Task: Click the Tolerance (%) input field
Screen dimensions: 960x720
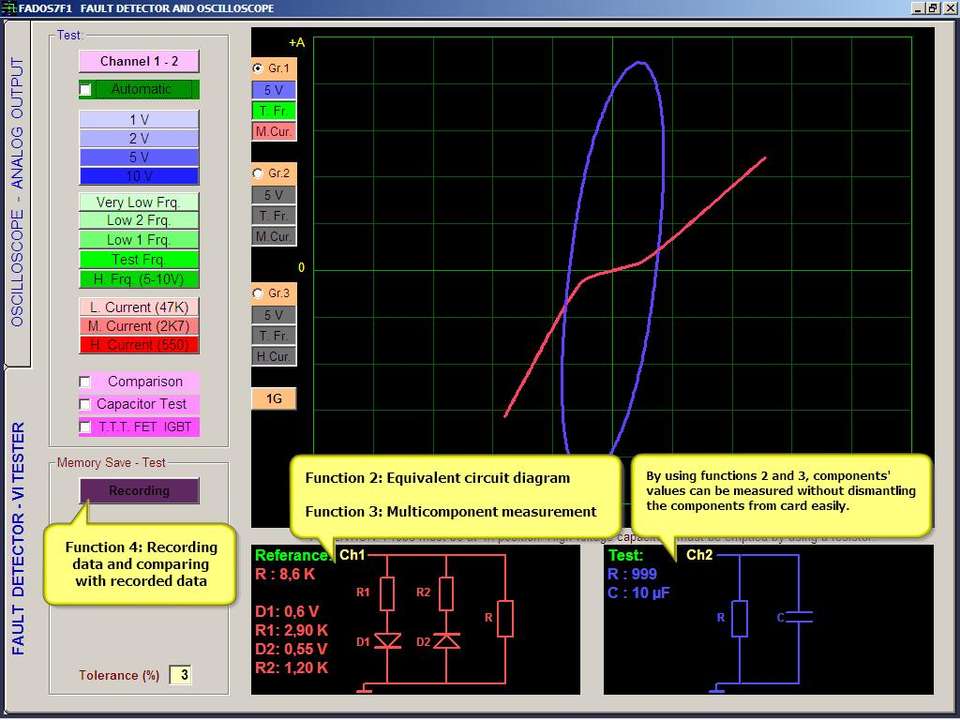Action: click(x=180, y=675)
